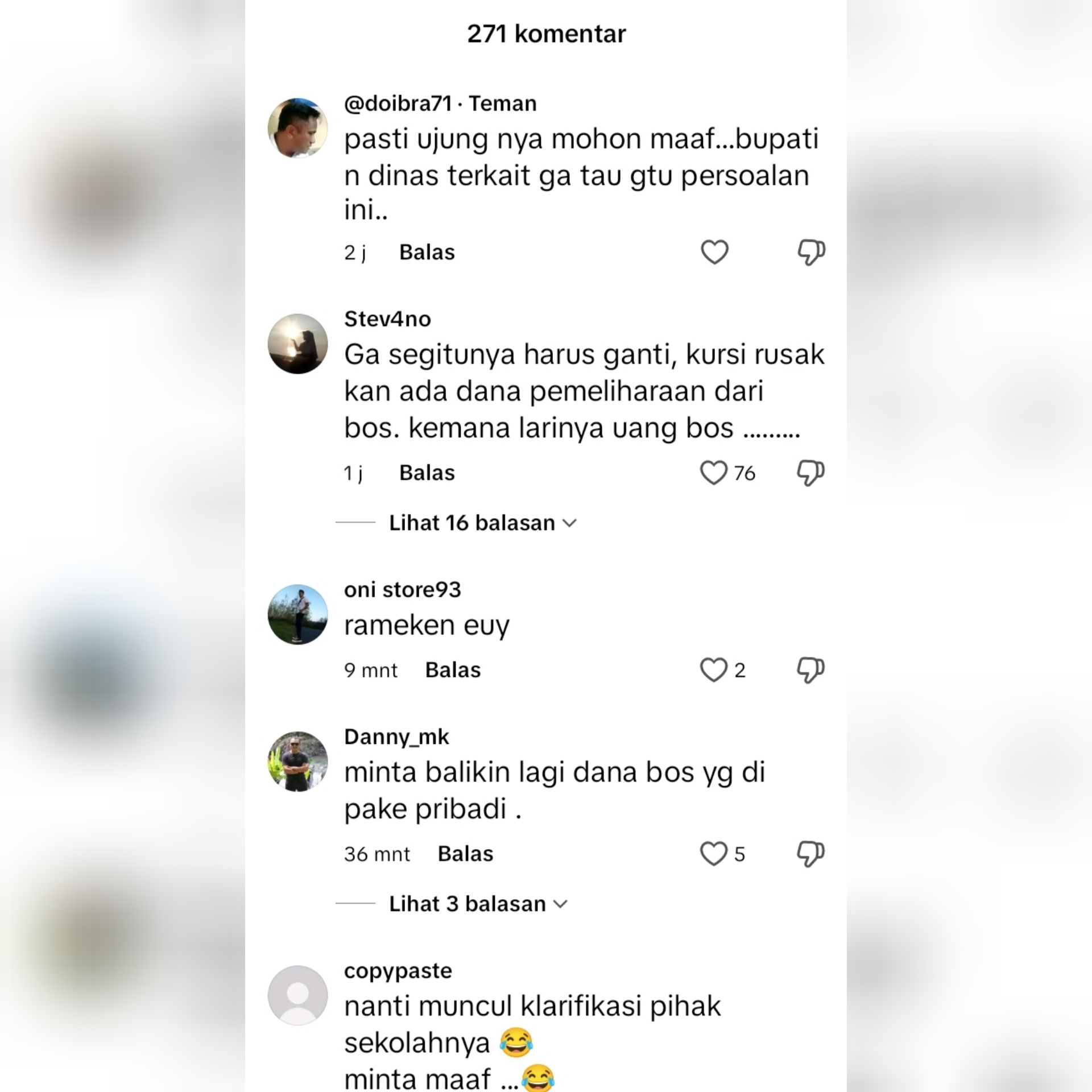The image size is (1092, 1092).
Task: Open Danny_mk's profile photo
Action: pyautogui.click(x=298, y=762)
